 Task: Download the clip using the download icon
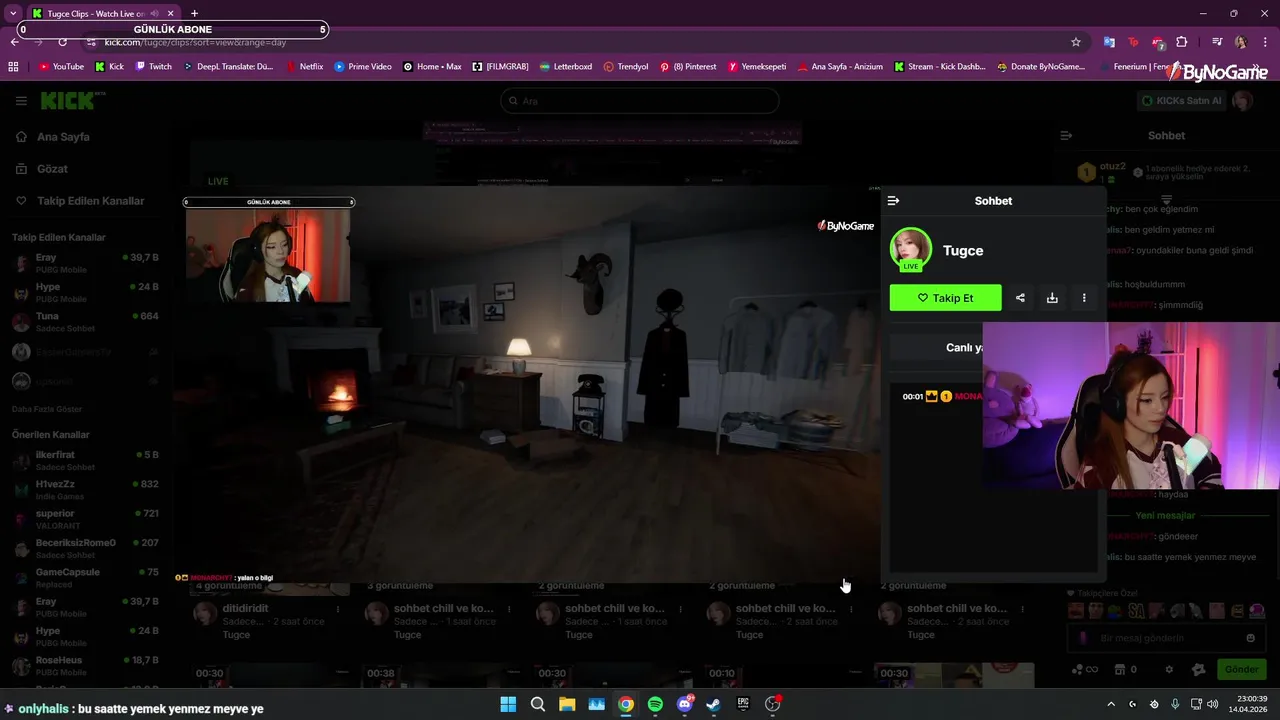1052,298
